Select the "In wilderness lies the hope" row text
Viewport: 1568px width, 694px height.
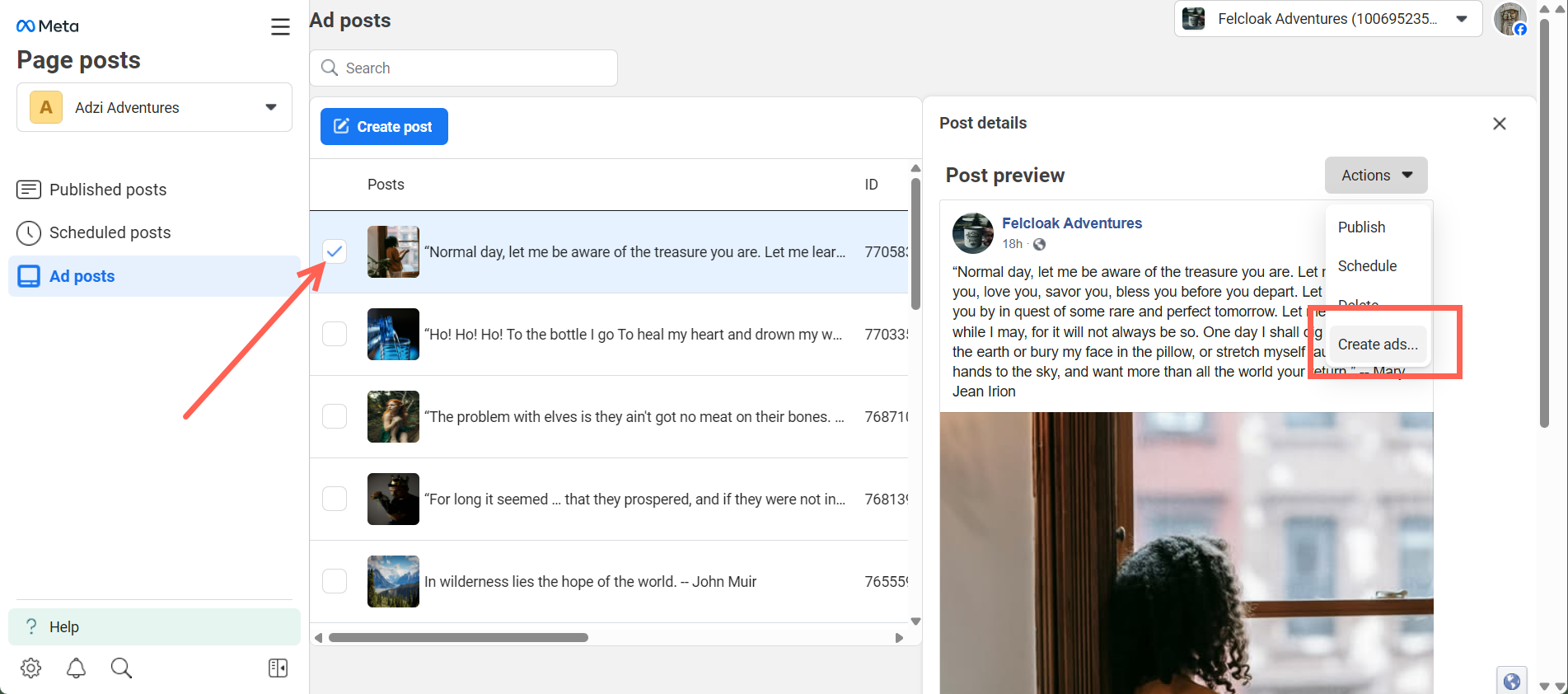click(x=590, y=582)
